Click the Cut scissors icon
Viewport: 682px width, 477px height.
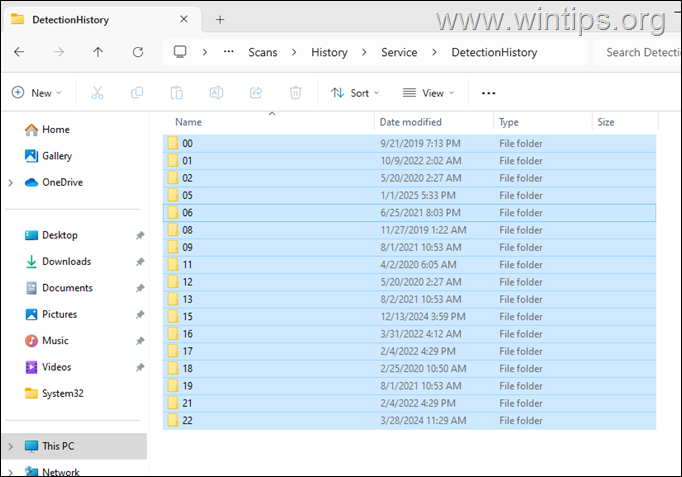tap(97, 93)
